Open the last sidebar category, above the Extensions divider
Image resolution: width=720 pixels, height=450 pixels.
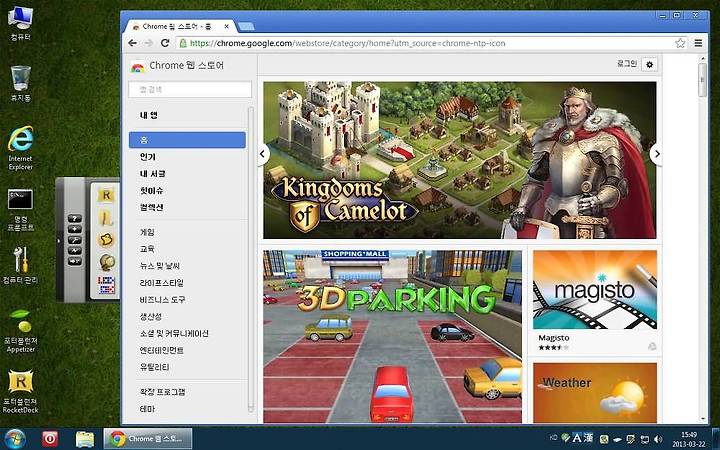[x=154, y=367]
